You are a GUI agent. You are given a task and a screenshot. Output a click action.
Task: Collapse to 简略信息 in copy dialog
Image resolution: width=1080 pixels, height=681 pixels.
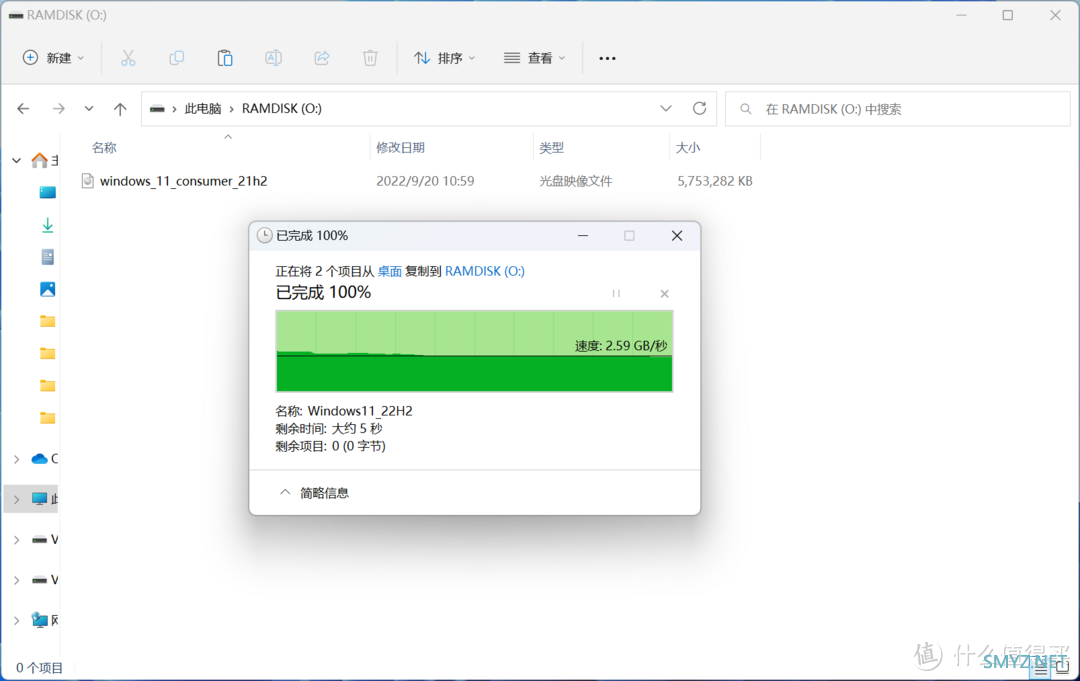[314, 493]
